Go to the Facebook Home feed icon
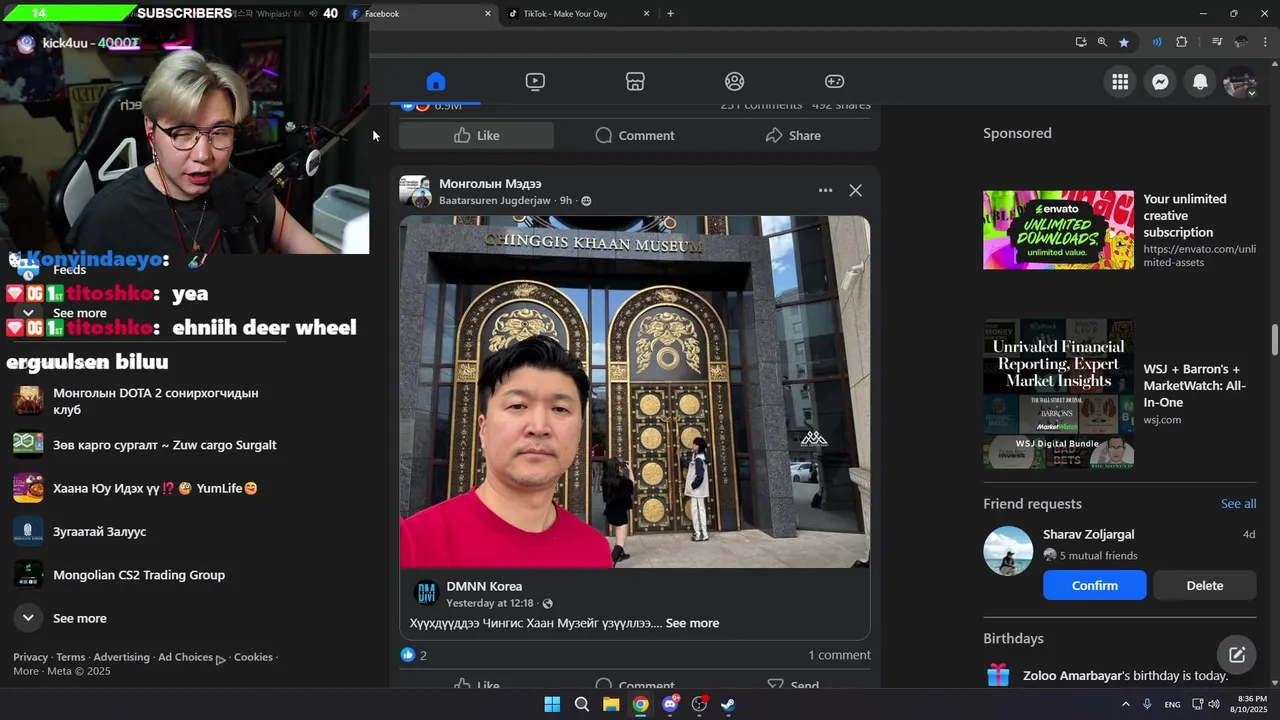This screenshot has height=720, width=1280. coord(435,81)
